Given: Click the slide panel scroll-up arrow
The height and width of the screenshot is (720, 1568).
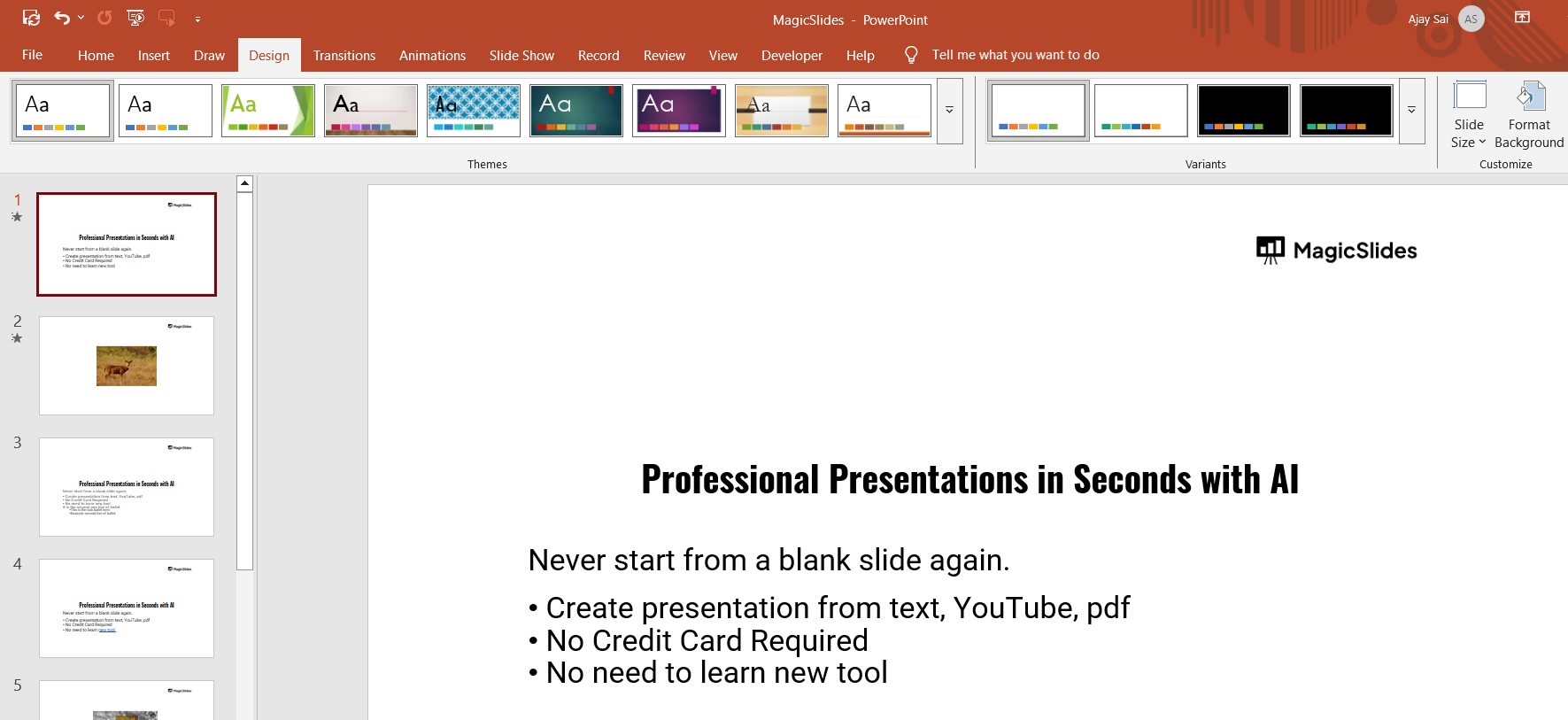Looking at the screenshot, I should click(x=245, y=184).
